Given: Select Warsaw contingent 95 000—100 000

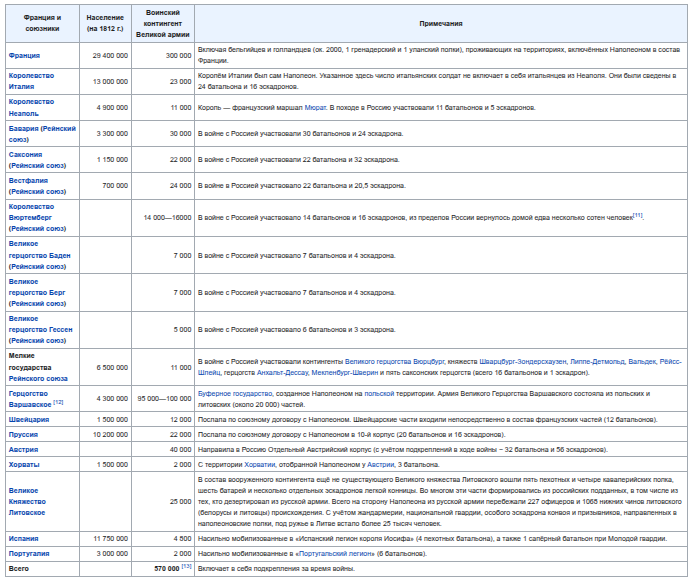Looking at the screenshot, I should [164, 399].
